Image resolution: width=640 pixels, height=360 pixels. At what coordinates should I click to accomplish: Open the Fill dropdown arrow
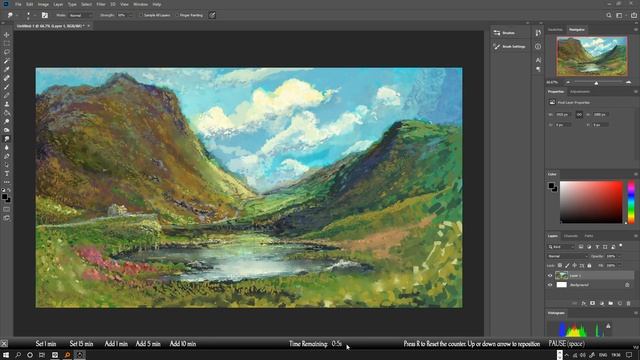coord(619,266)
